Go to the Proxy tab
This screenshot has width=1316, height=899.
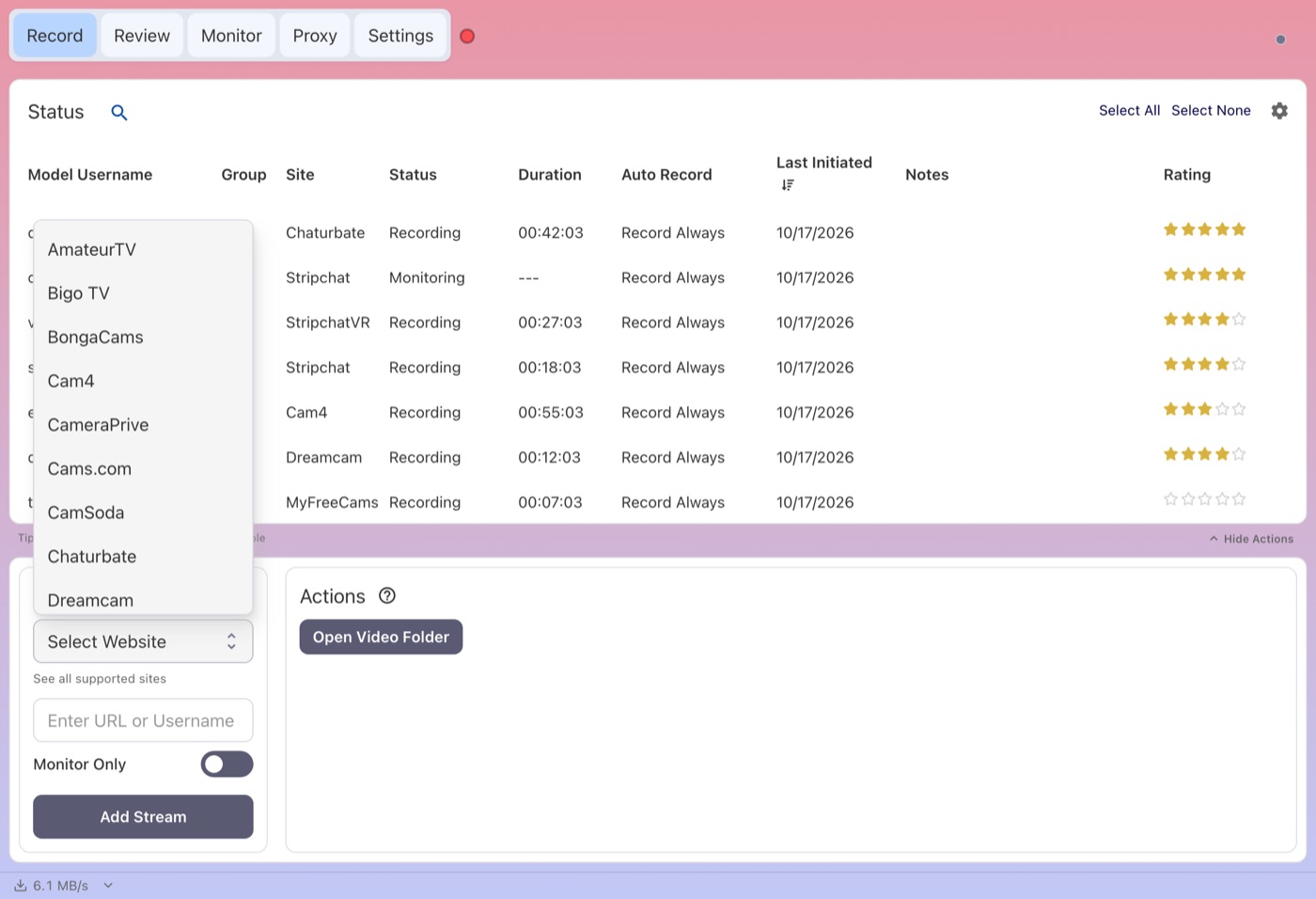pos(315,36)
